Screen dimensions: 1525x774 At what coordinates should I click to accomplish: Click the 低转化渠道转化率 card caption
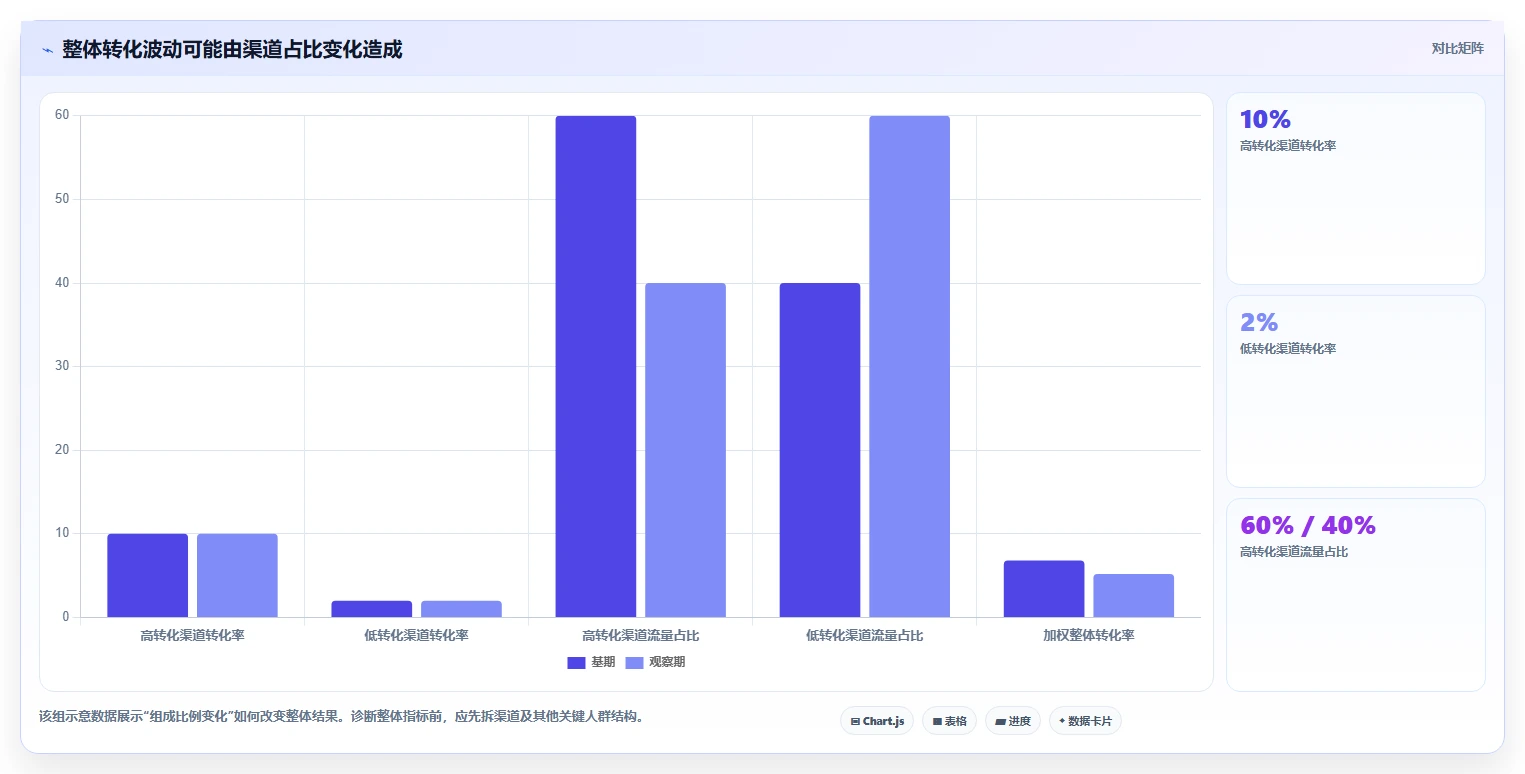[x=1288, y=349]
